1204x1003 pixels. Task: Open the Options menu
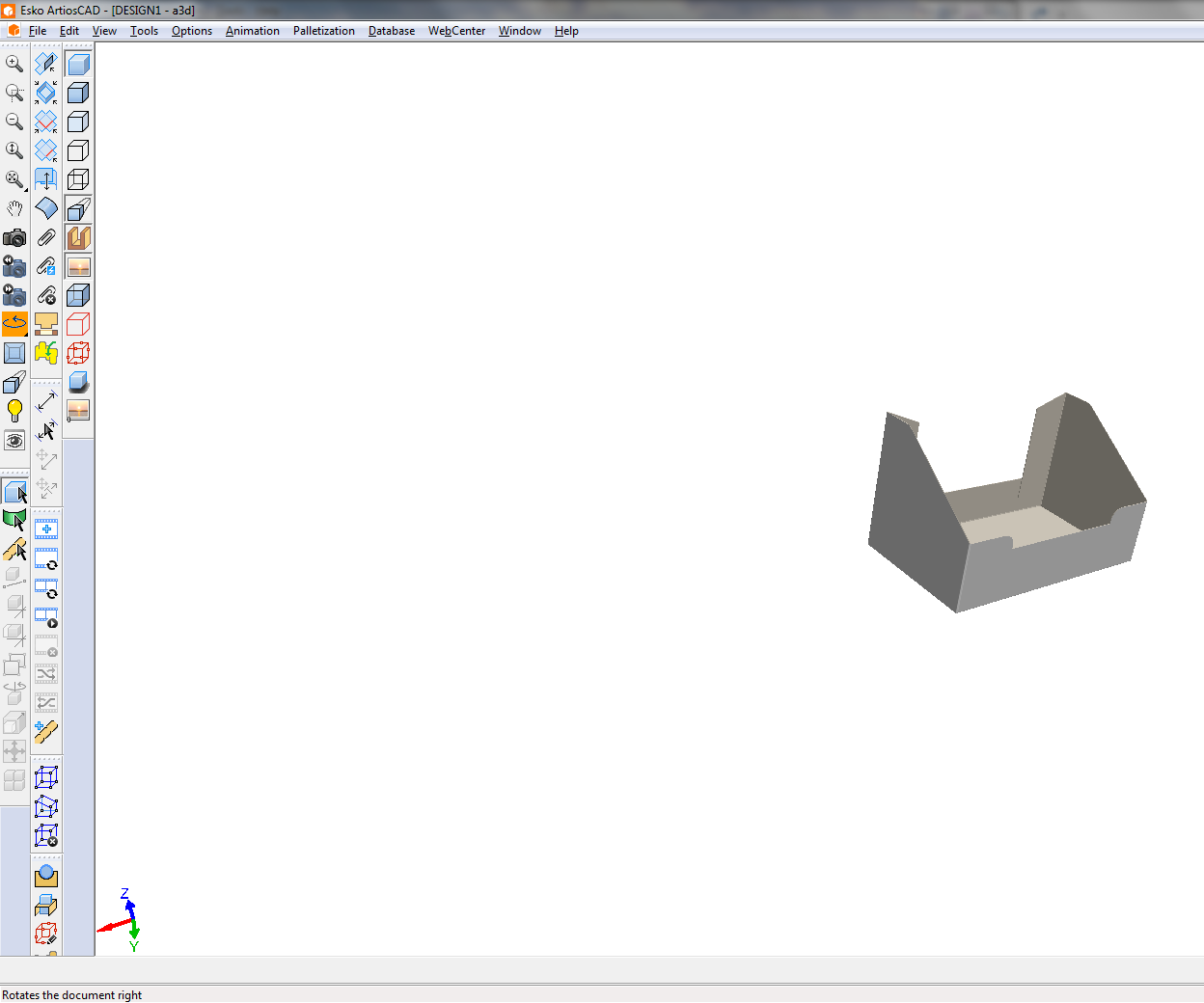[192, 31]
